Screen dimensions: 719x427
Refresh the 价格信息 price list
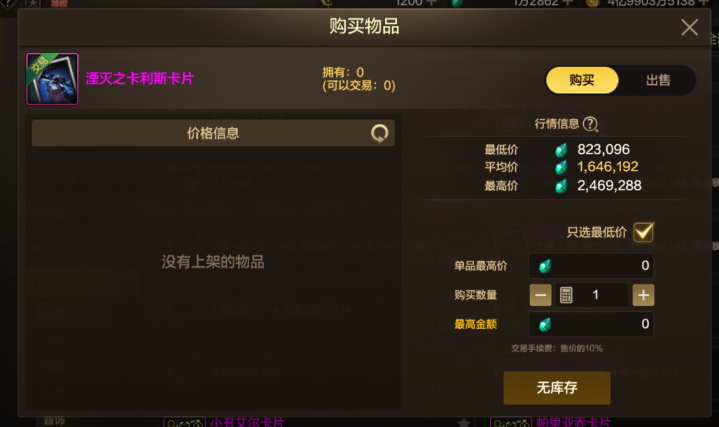coord(380,133)
